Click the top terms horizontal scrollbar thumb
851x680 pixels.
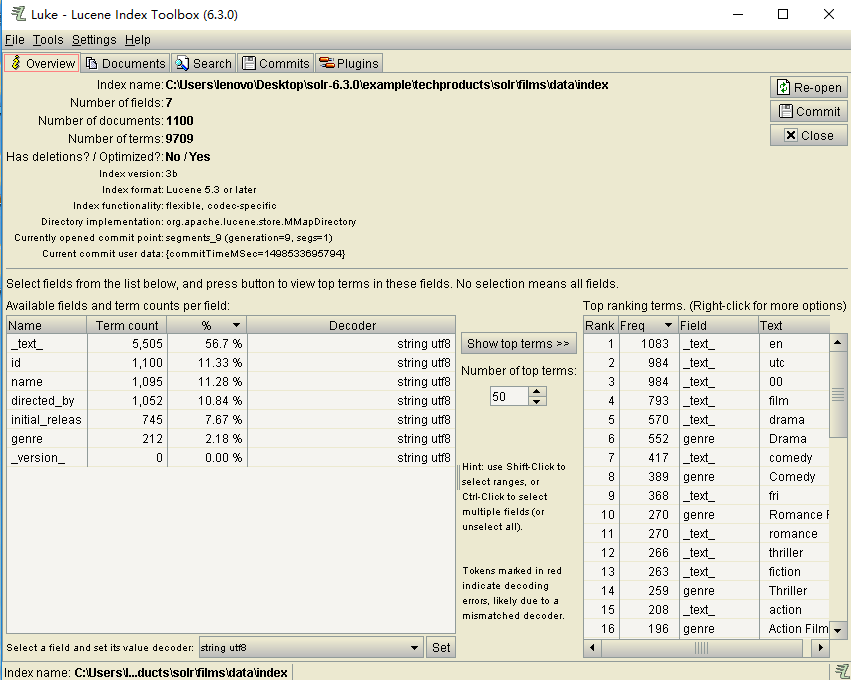point(702,647)
